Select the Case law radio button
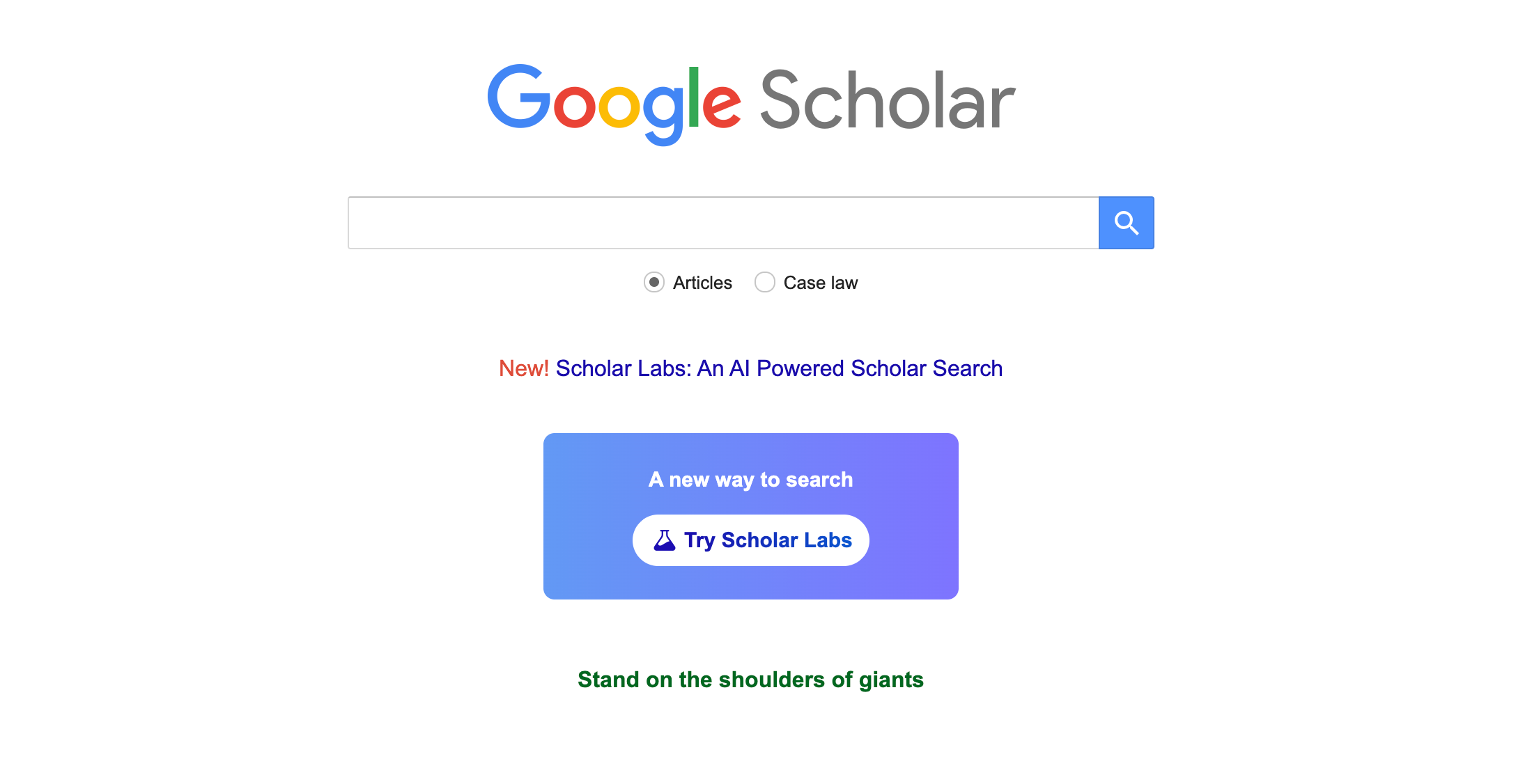1516x784 pixels. (765, 282)
